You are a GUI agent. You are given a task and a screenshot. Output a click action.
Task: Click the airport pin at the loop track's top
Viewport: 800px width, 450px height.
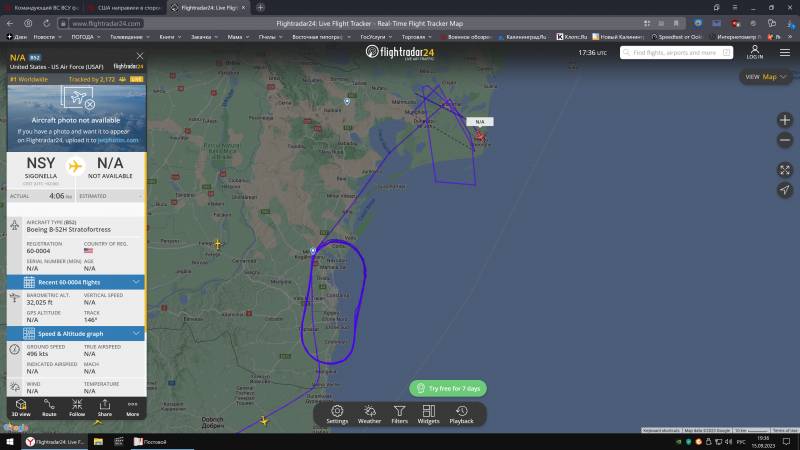tap(313, 251)
